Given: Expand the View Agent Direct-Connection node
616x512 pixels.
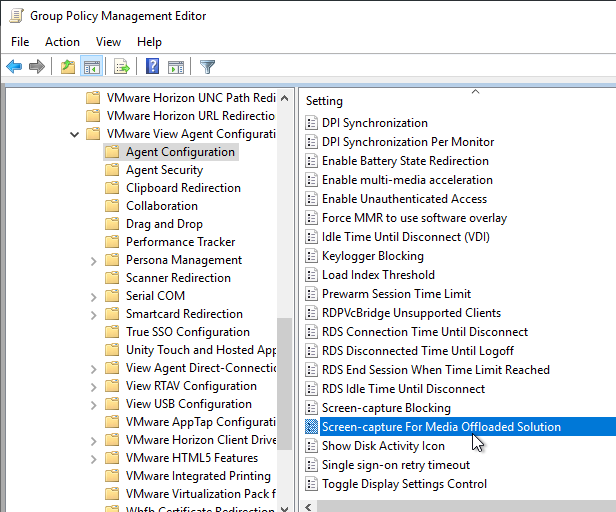Looking at the screenshot, I should point(94,369).
